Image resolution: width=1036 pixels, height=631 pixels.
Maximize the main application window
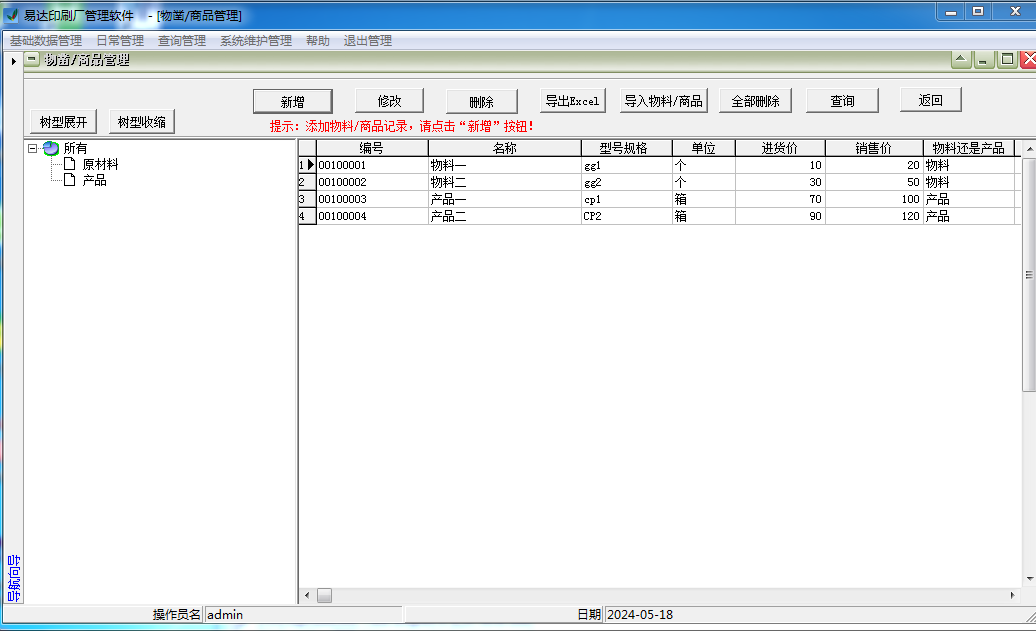point(979,11)
